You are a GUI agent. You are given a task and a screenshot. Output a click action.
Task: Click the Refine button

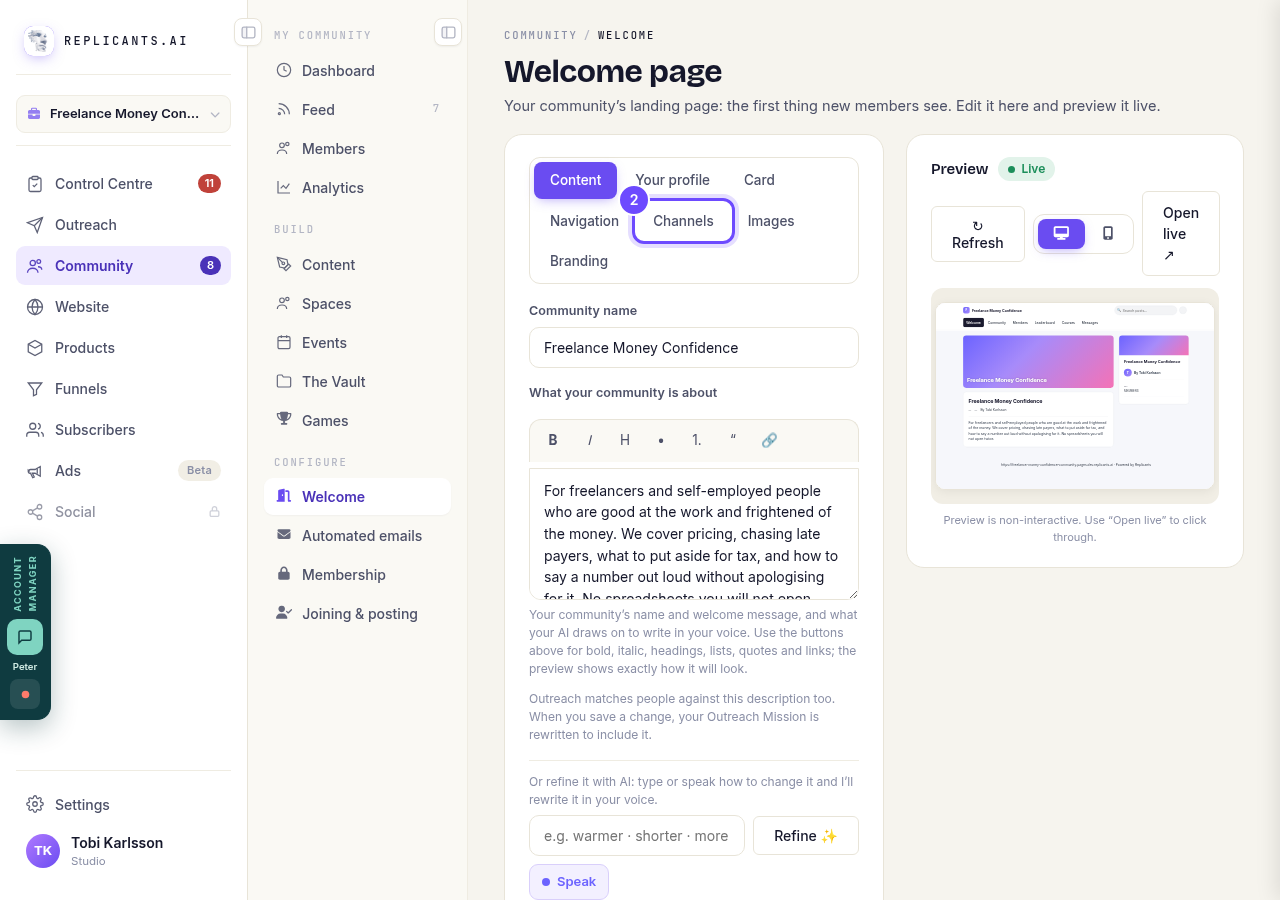(806, 836)
